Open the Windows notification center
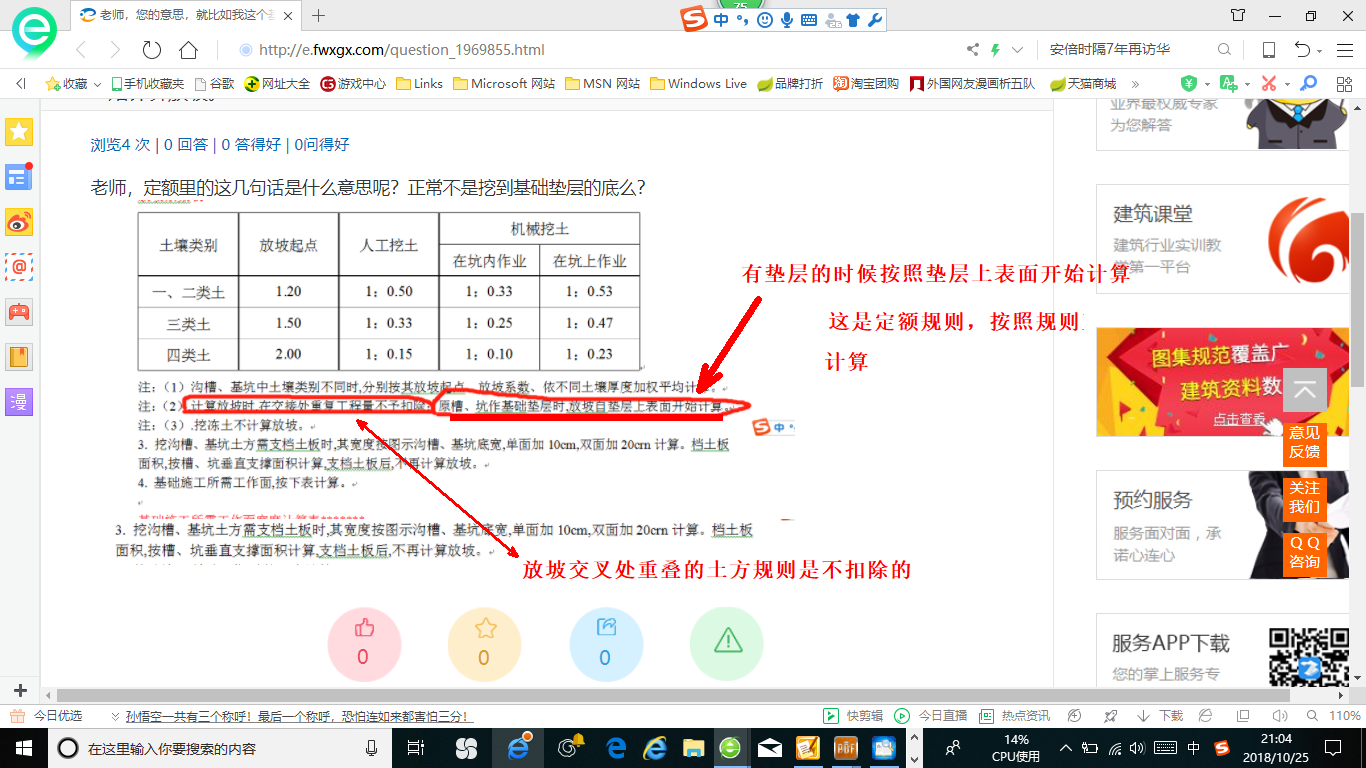1366x768 pixels. [1332, 748]
